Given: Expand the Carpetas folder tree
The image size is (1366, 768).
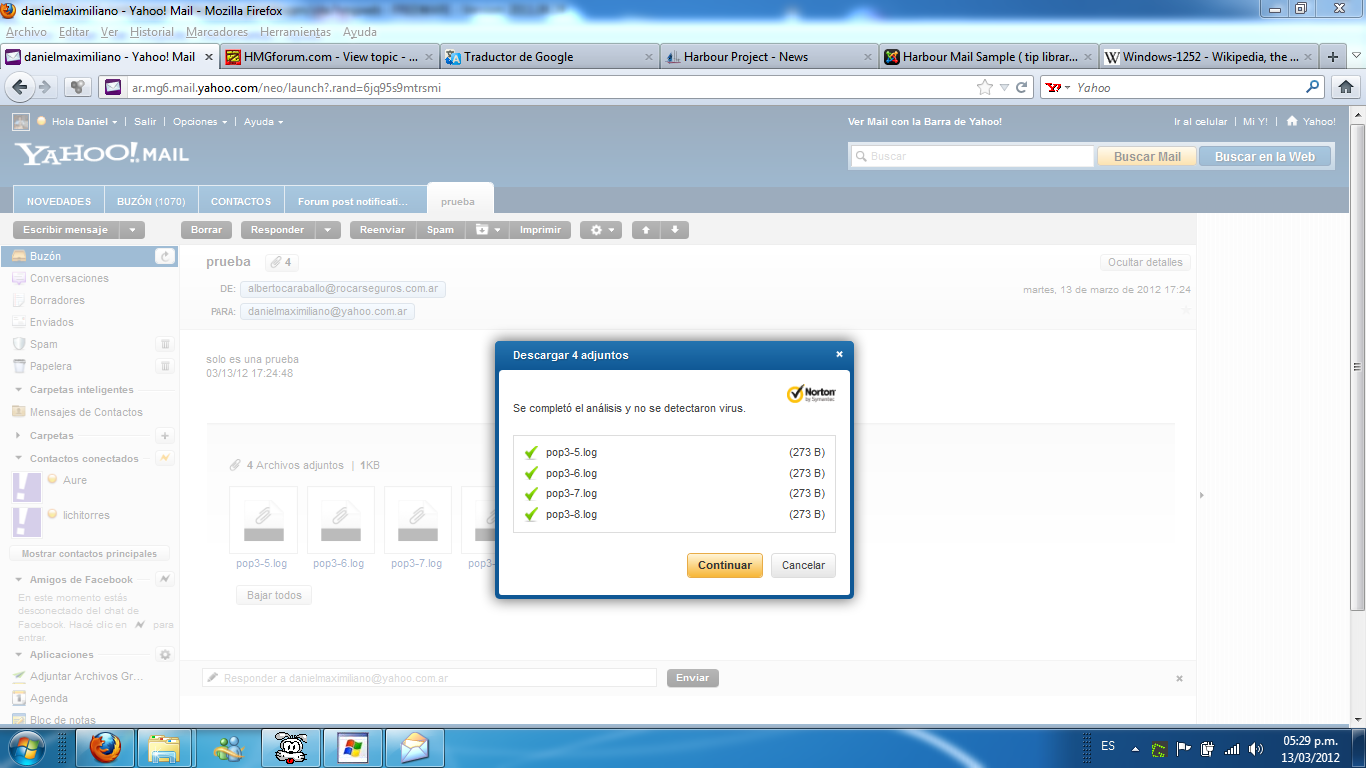Looking at the screenshot, I should click(19, 436).
